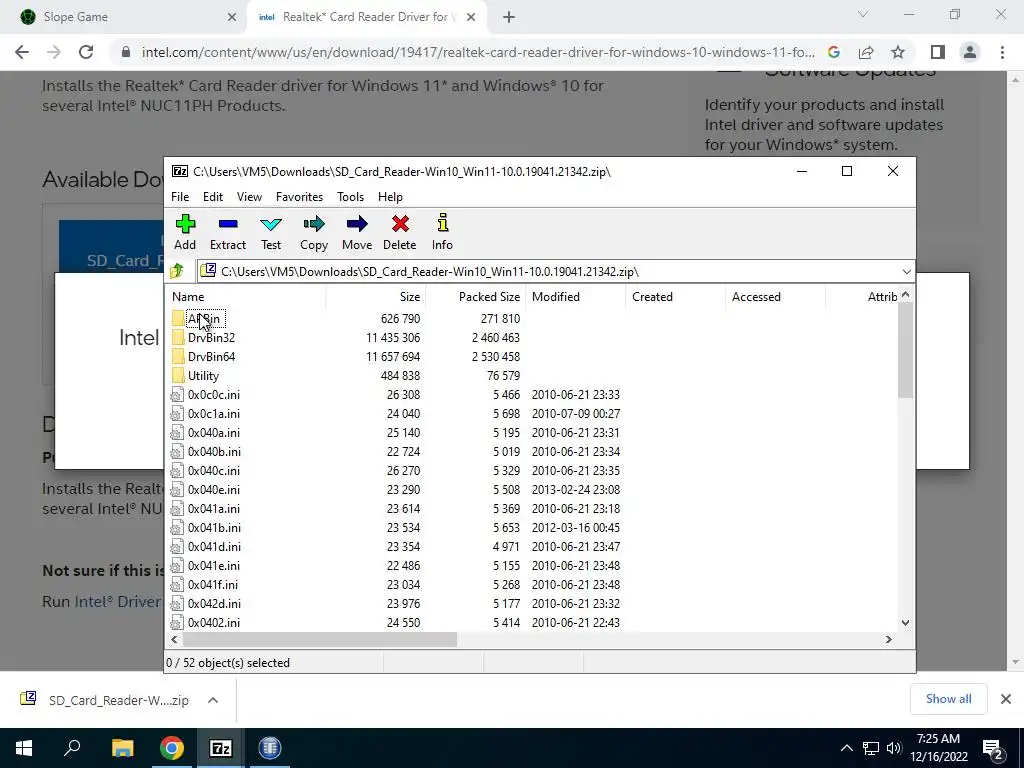Select the 0x0c0c.ini file
Image resolution: width=1024 pixels, height=768 pixels.
click(214, 394)
